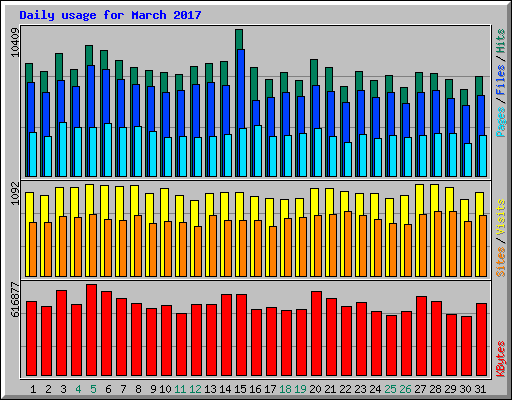Click the green day 19 axis label

pos(300,389)
